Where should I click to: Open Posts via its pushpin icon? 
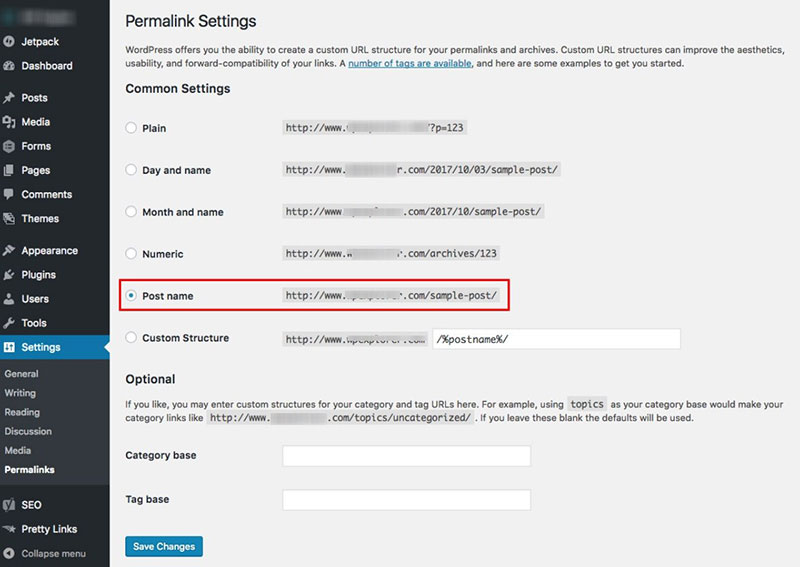coord(9,97)
